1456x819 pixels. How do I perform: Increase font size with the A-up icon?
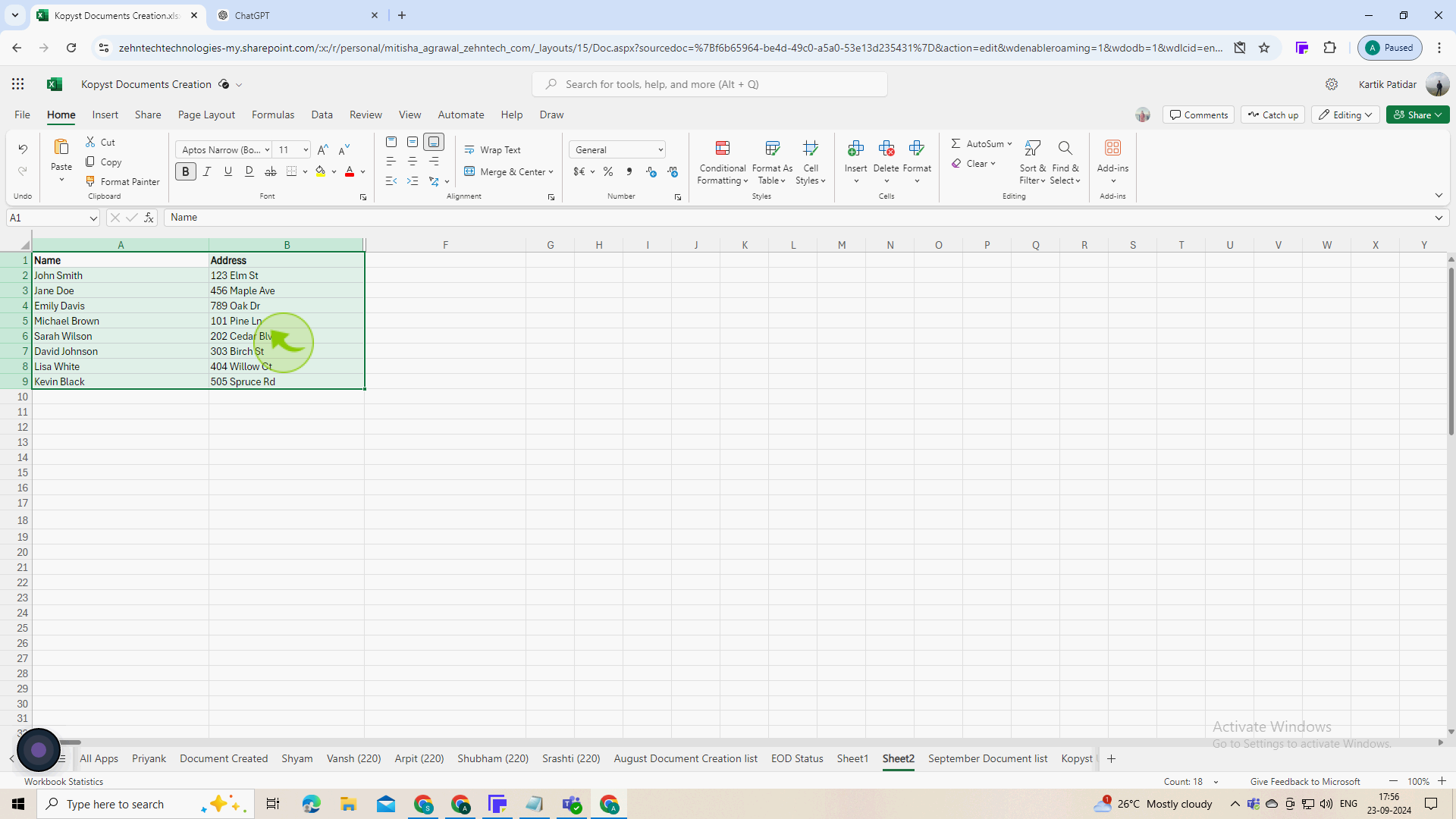[323, 149]
